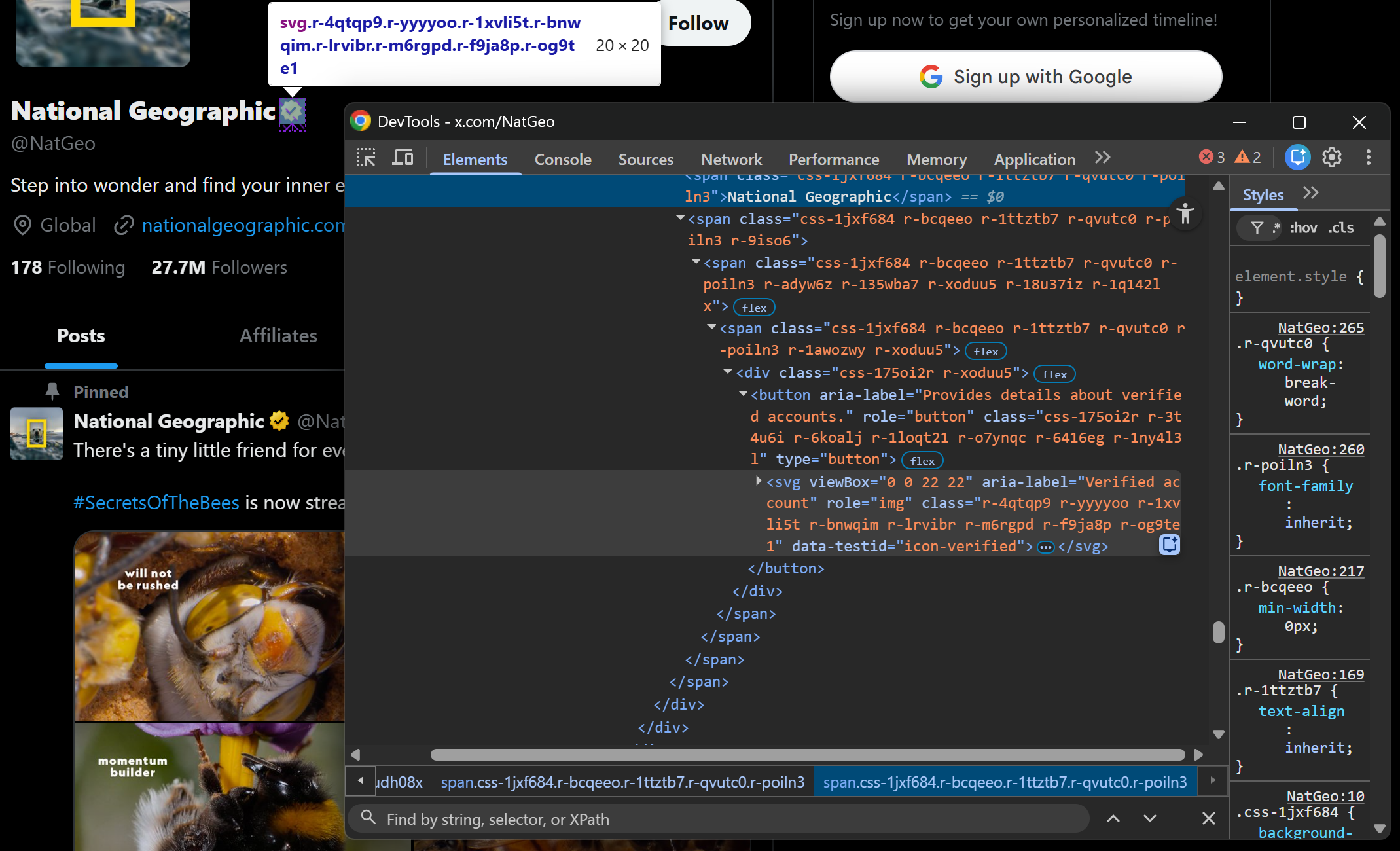Screen dimensions: 1400x851
Task: Open NatGeo:260 source link in Styles
Action: [1321, 449]
